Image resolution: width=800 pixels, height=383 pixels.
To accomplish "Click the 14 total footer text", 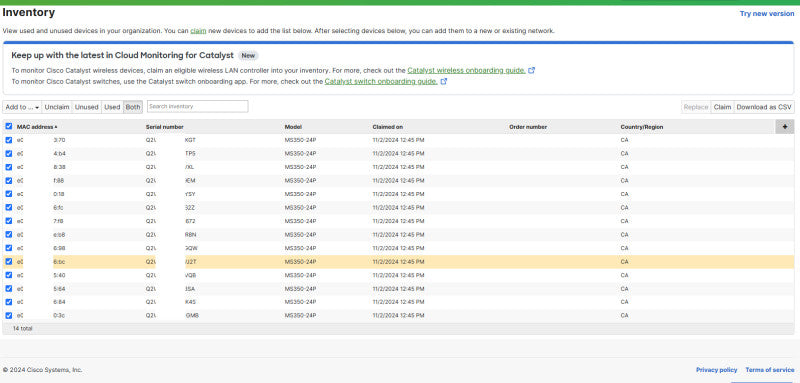I will point(22,329).
